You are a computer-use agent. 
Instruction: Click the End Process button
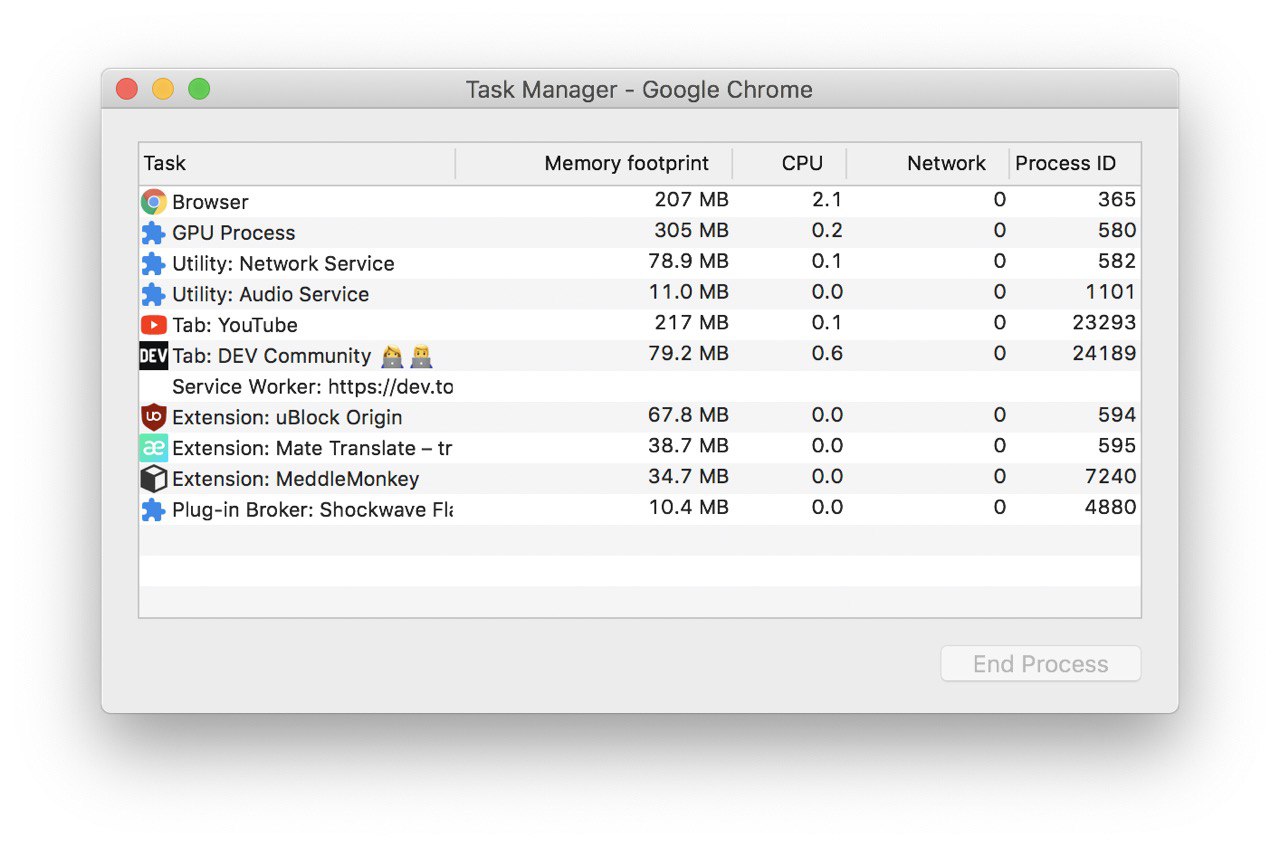pos(1040,664)
